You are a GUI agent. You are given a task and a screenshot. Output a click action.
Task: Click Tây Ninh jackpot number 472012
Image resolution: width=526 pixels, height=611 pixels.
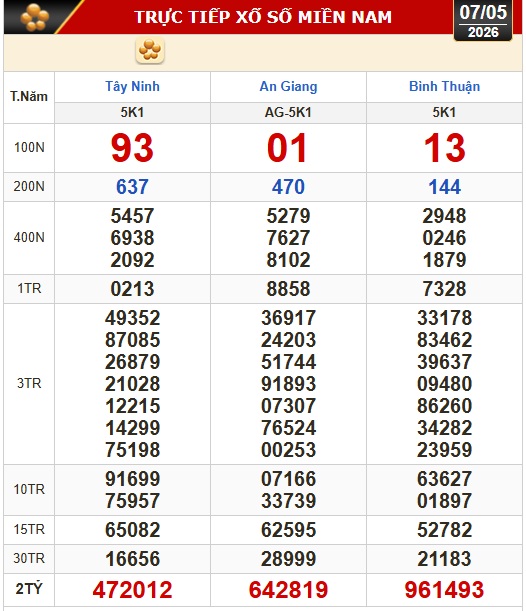click(132, 590)
